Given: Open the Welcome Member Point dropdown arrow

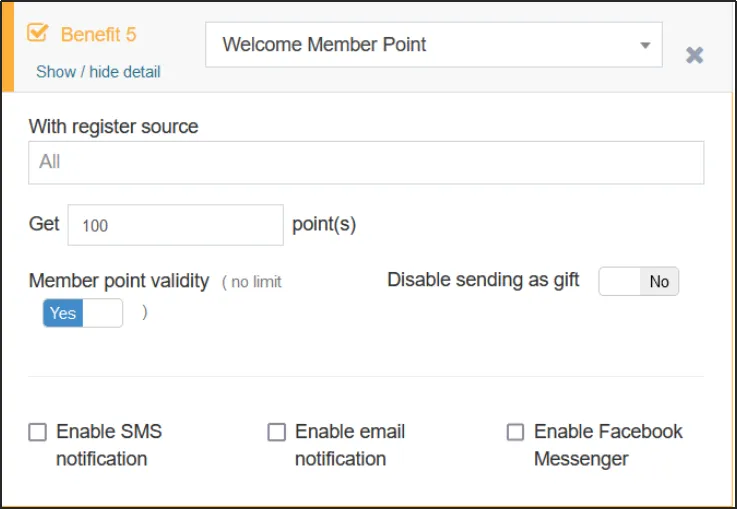Looking at the screenshot, I should (x=645, y=45).
